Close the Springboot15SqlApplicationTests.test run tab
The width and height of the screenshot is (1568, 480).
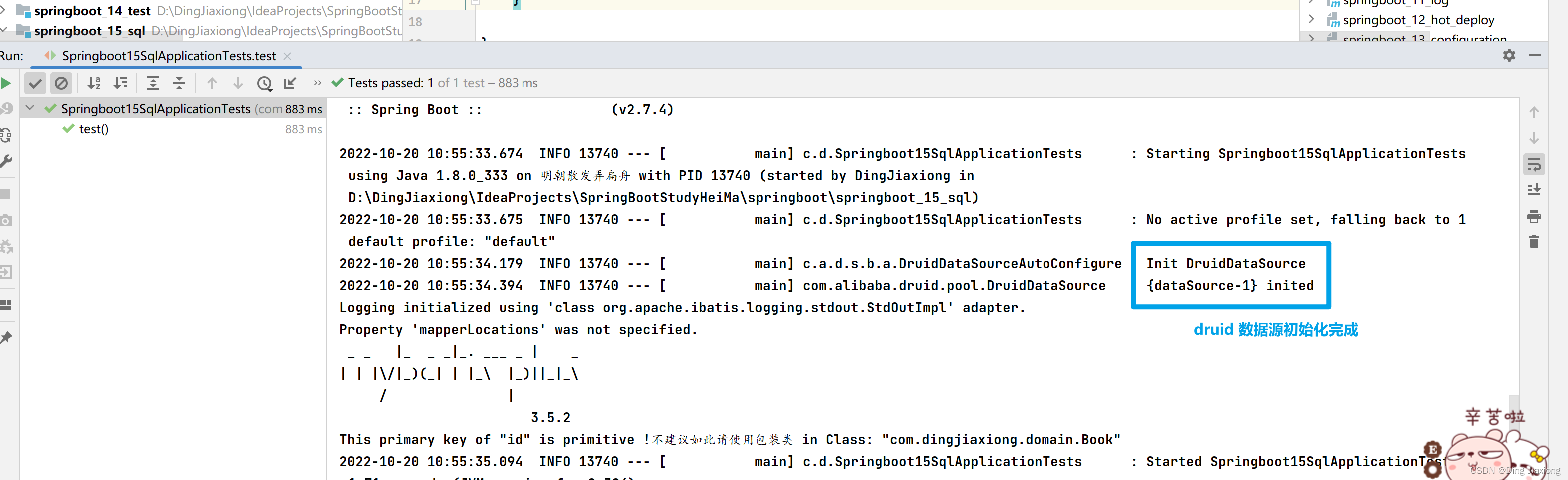[287, 56]
